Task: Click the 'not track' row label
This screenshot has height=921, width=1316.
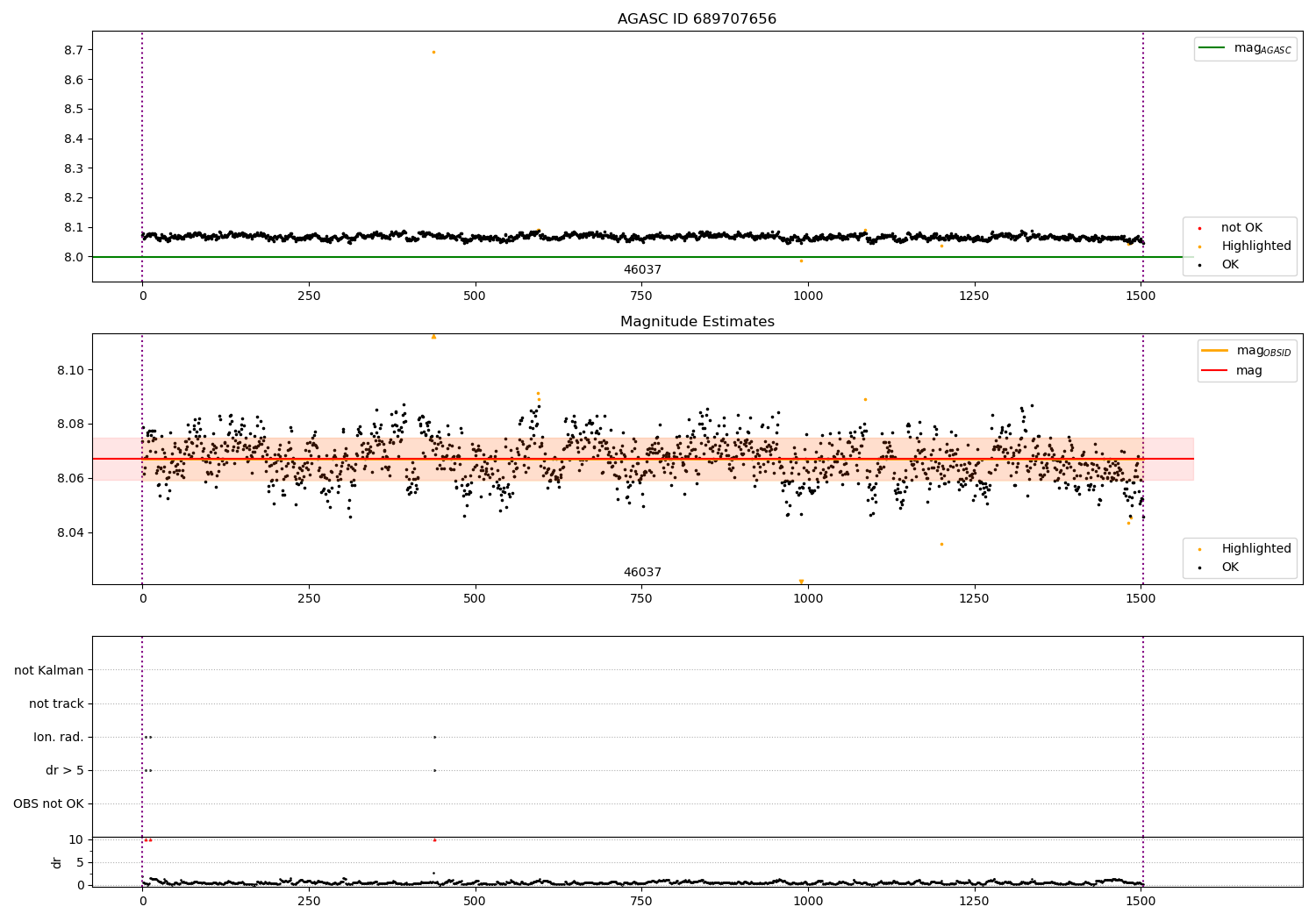Action: coord(56,704)
